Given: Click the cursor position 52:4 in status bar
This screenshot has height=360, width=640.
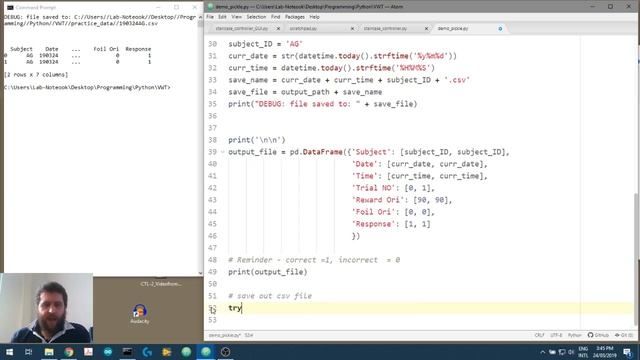Looking at the screenshot, I should pyautogui.click(x=249, y=335).
